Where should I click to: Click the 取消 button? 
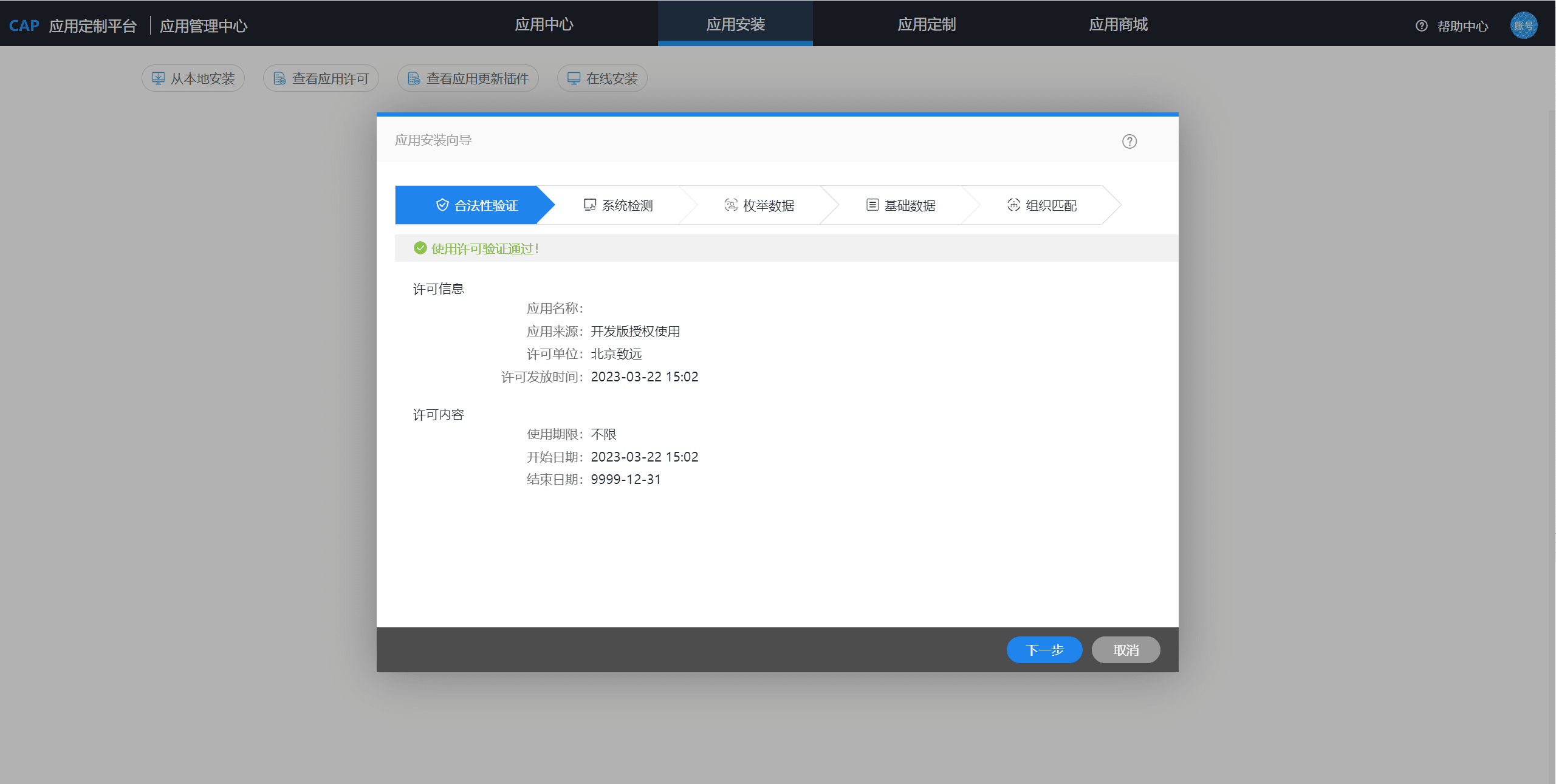pos(1126,650)
